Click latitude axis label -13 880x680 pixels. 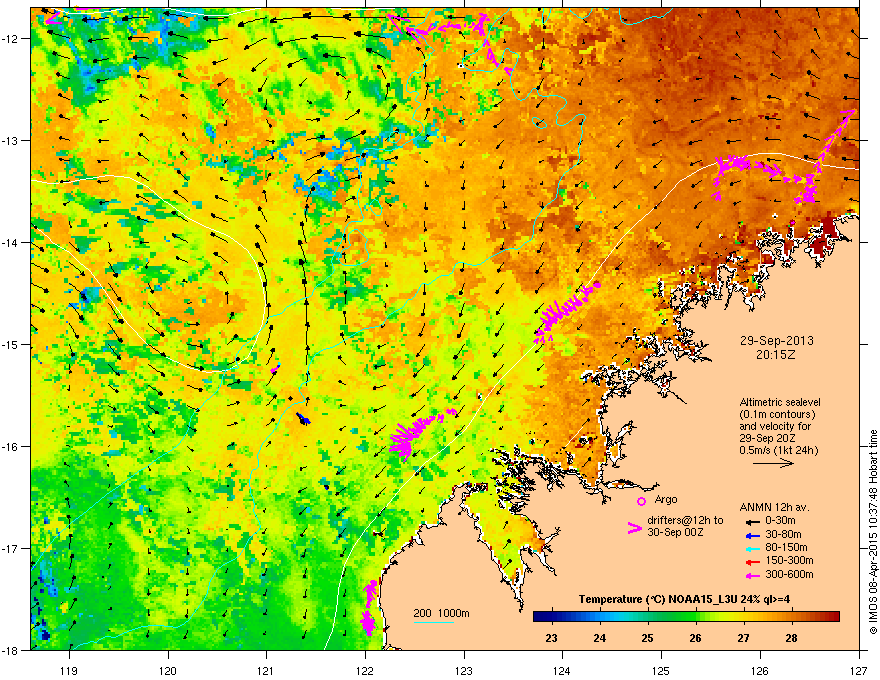[x=10, y=140]
